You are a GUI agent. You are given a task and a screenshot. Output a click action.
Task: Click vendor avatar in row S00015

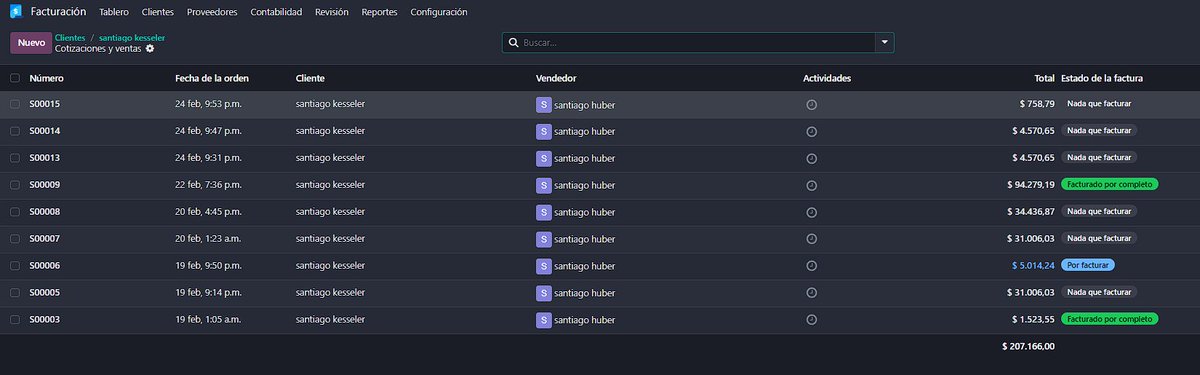coord(544,104)
